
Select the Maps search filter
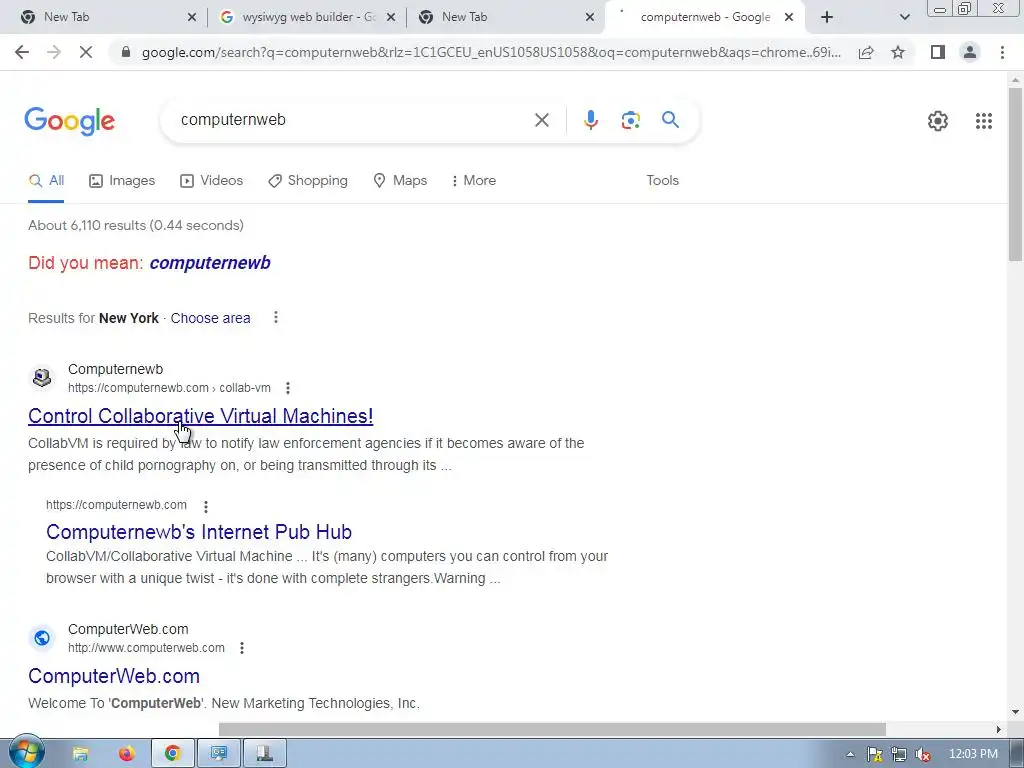[400, 181]
